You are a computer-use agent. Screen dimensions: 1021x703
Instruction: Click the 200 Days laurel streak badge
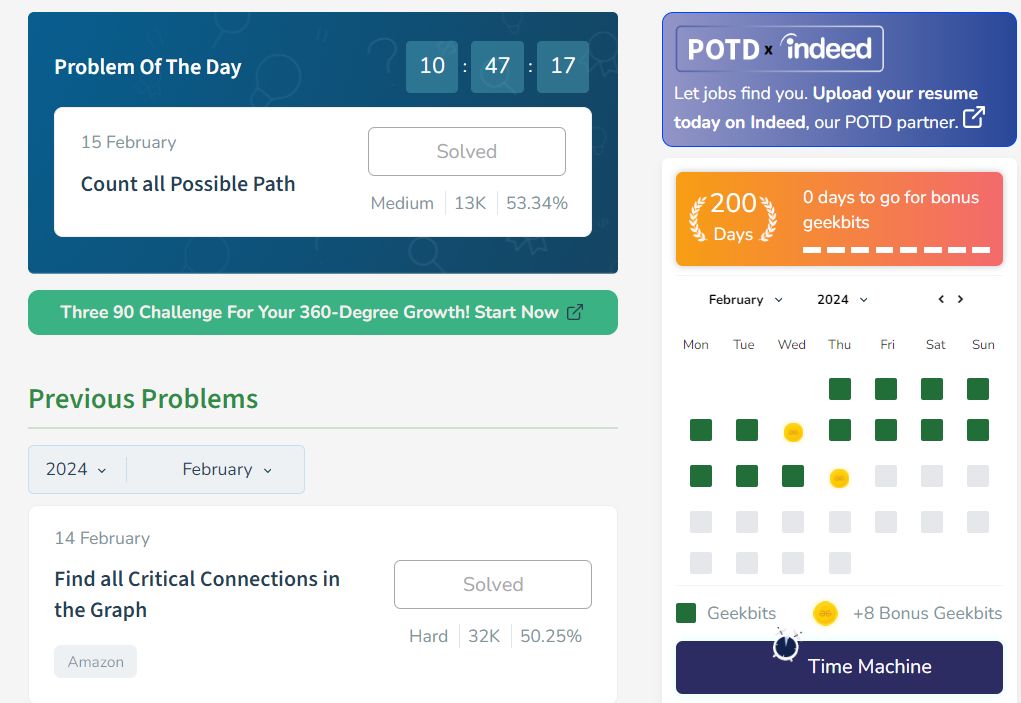tap(733, 218)
